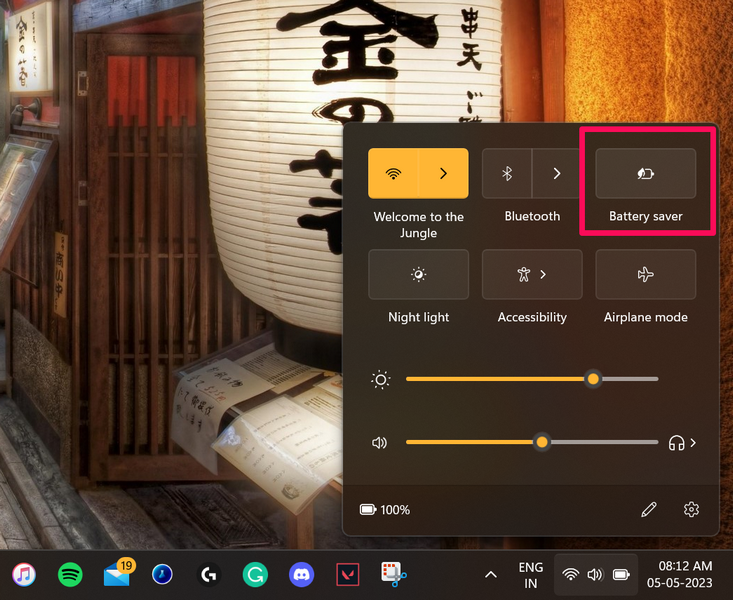Open Spotify from the taskbar
The image size is (733, 600).
[70, 574]
